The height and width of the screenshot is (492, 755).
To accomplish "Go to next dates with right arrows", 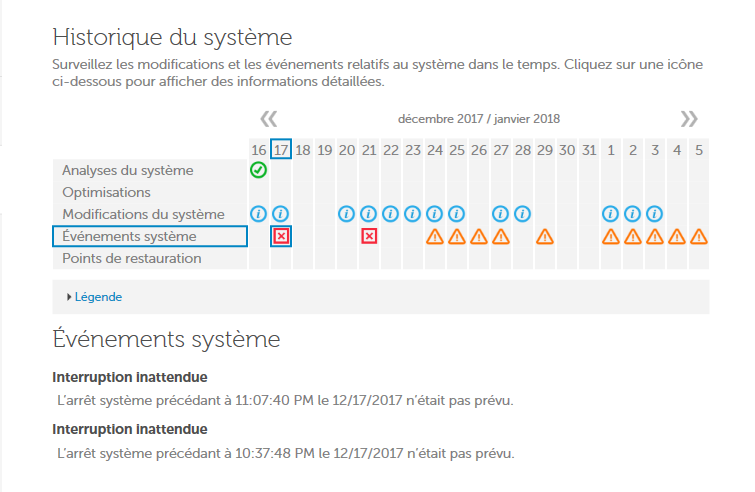I will point(689,118).
